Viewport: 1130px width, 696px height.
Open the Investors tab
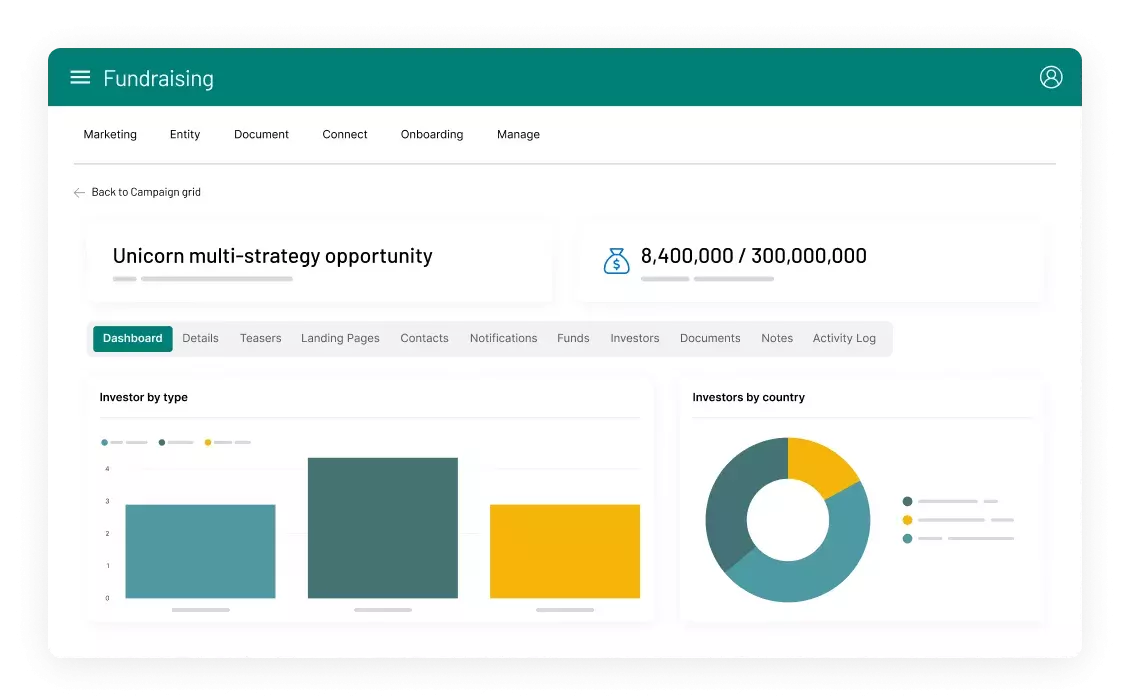click(634, 338)
